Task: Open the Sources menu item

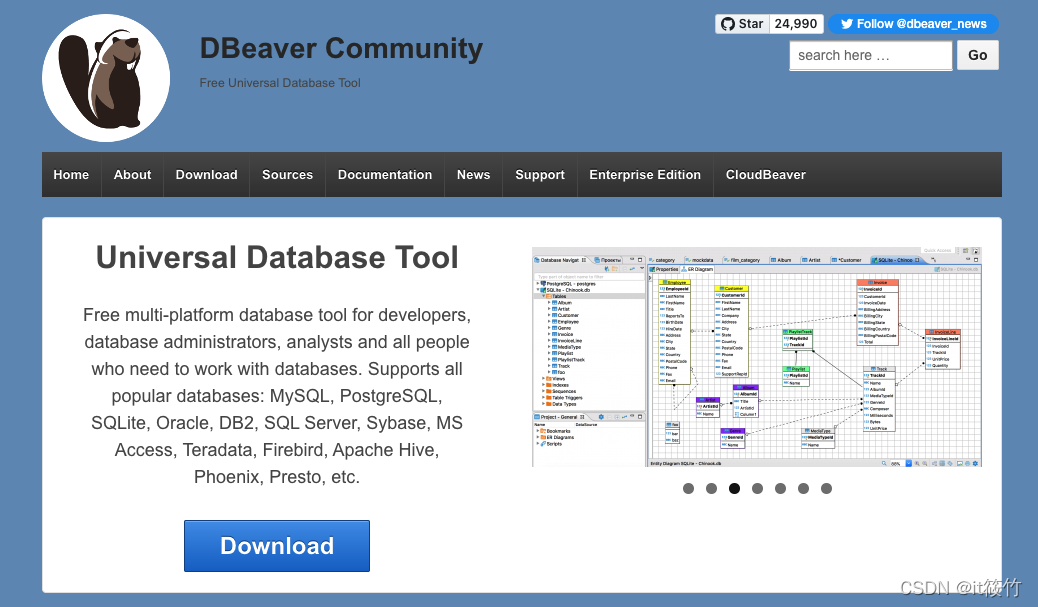Action: (x=287, y=175)
